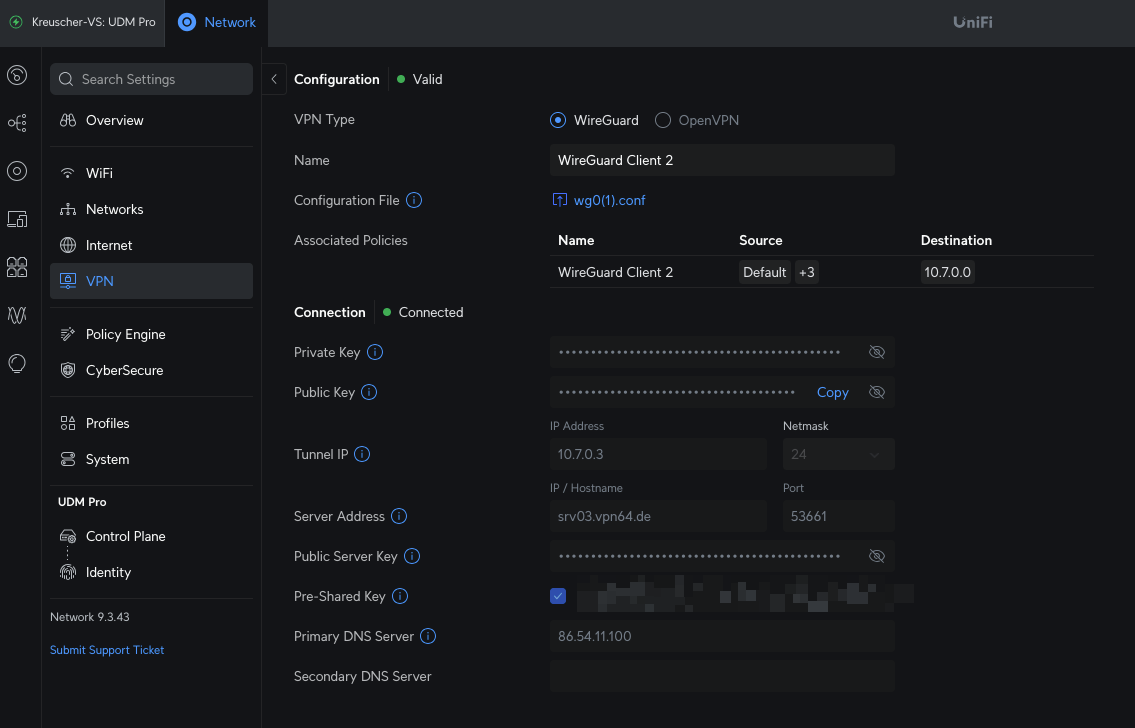Click the Name field with WireGuard Client 2
The height and width of the screenshot is (728, 1135).
[x=722, y=160]
